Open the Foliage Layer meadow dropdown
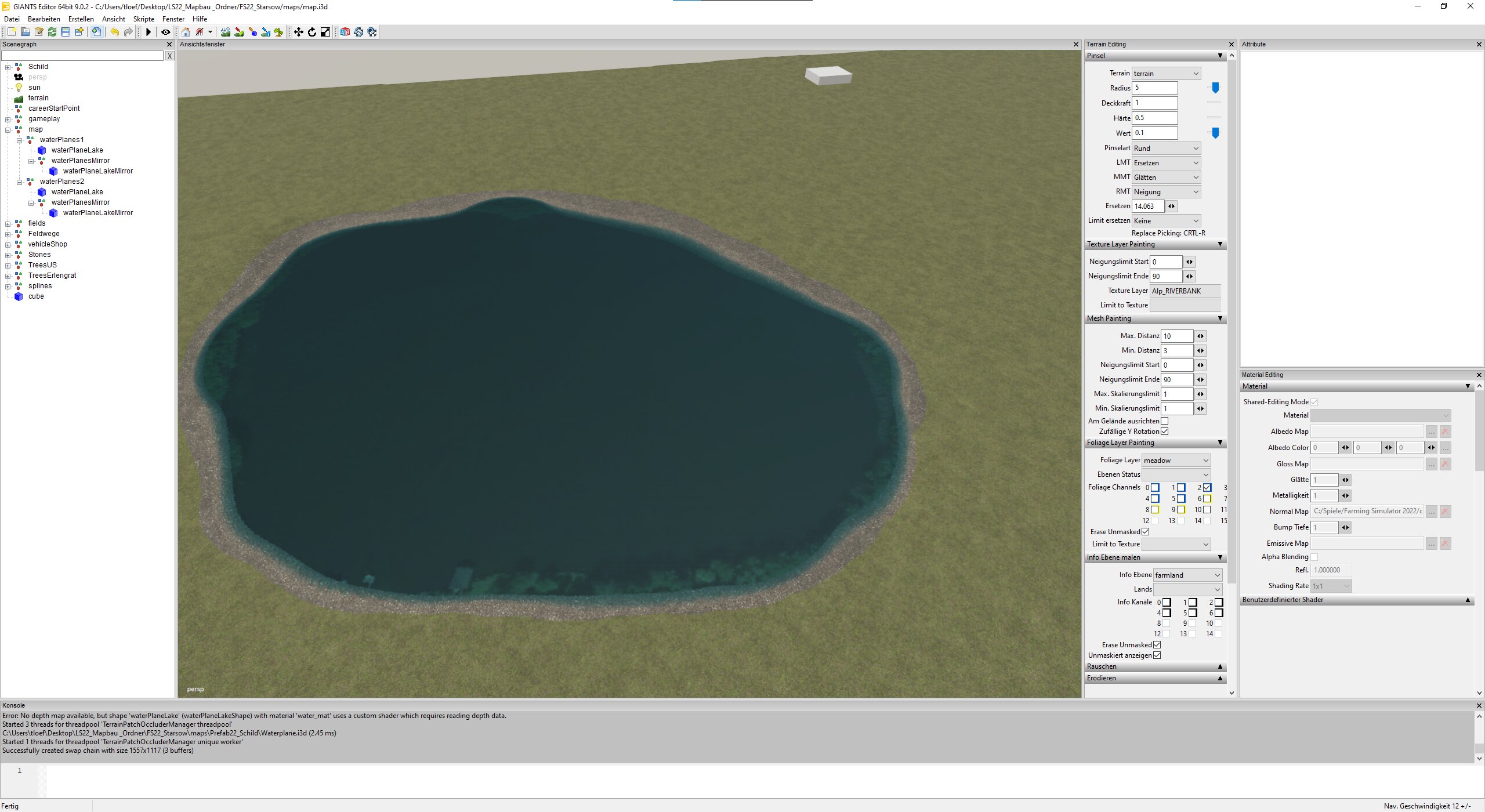This screenshot has width=1485, height=812. point(1176,460)
